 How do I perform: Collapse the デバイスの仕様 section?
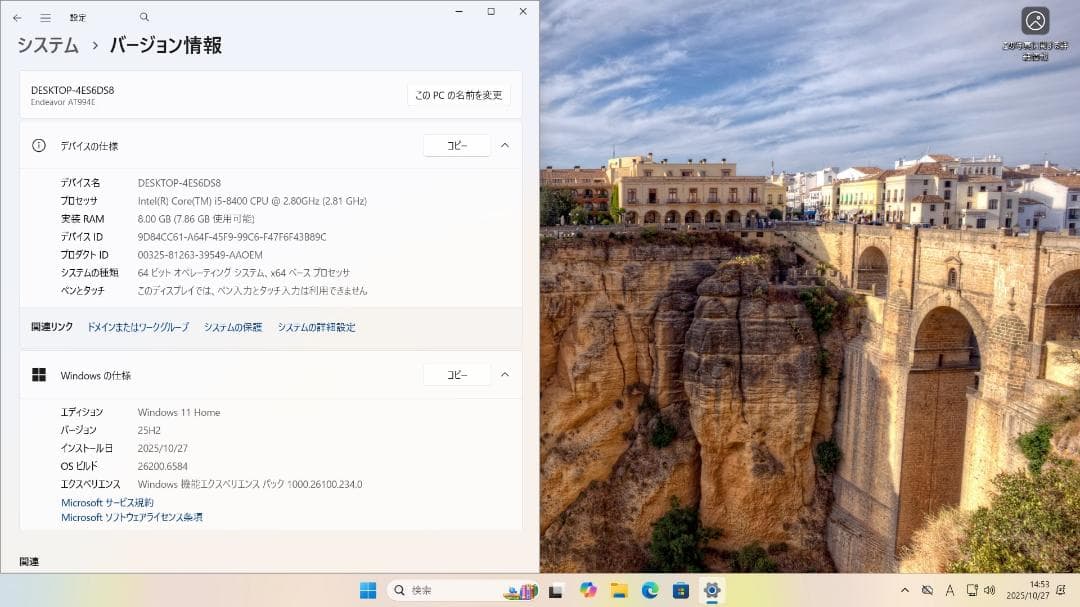505,145
